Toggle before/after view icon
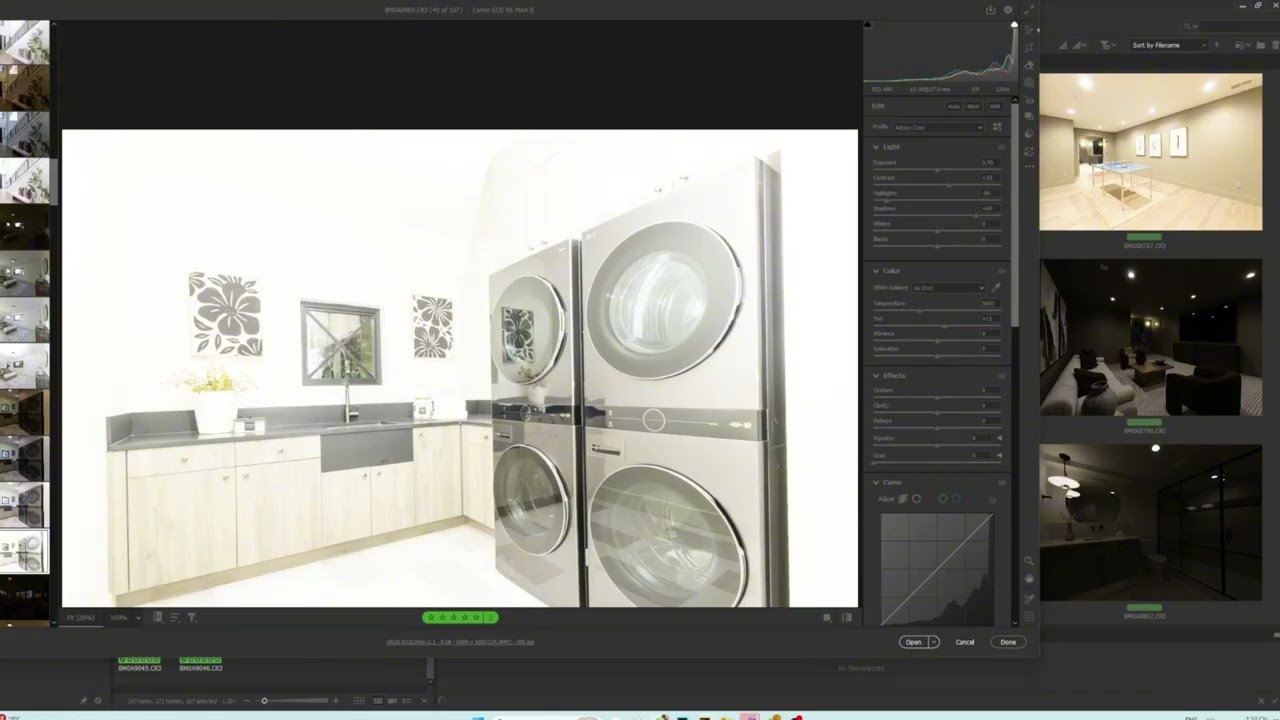The image size is (1280, 720). tap(847, 618)
